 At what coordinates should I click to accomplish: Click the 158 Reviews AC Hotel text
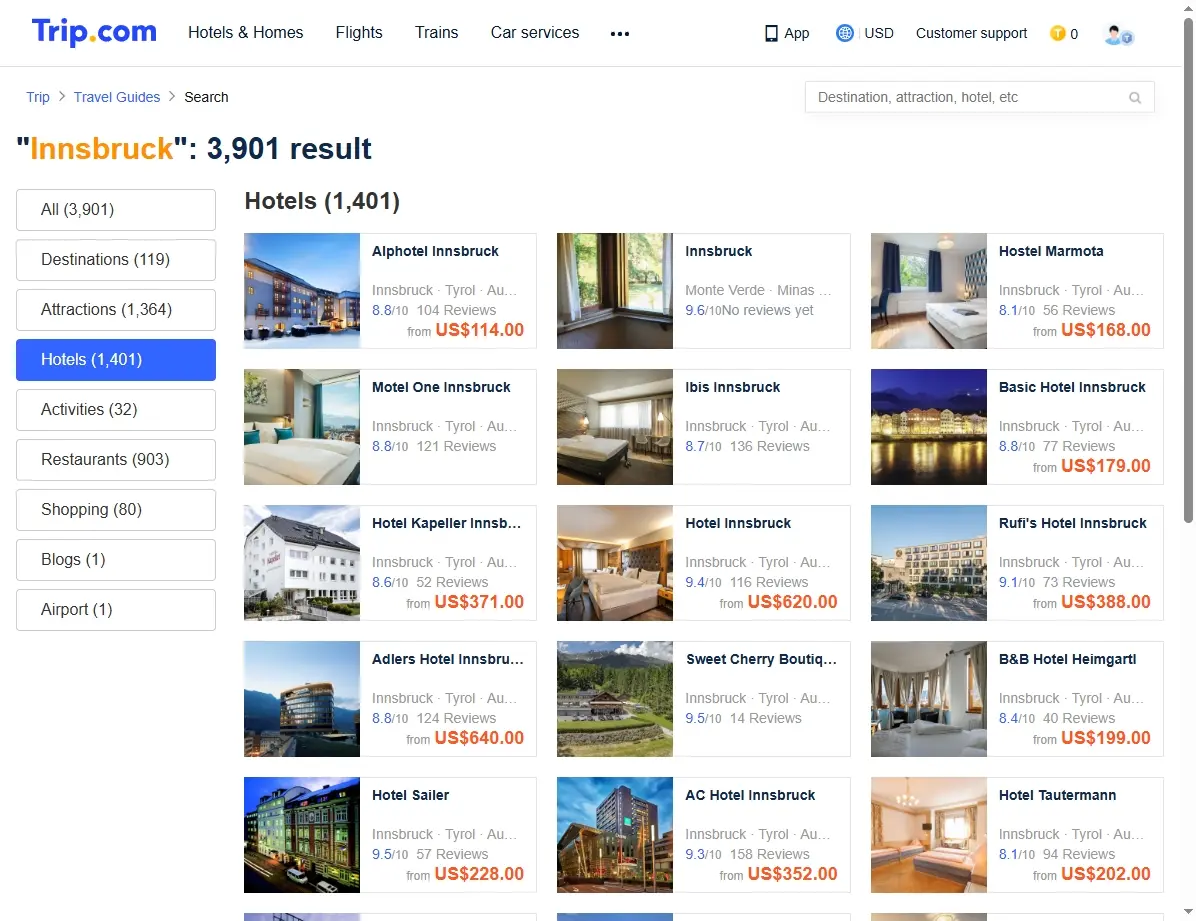click(x=770, y=854)
